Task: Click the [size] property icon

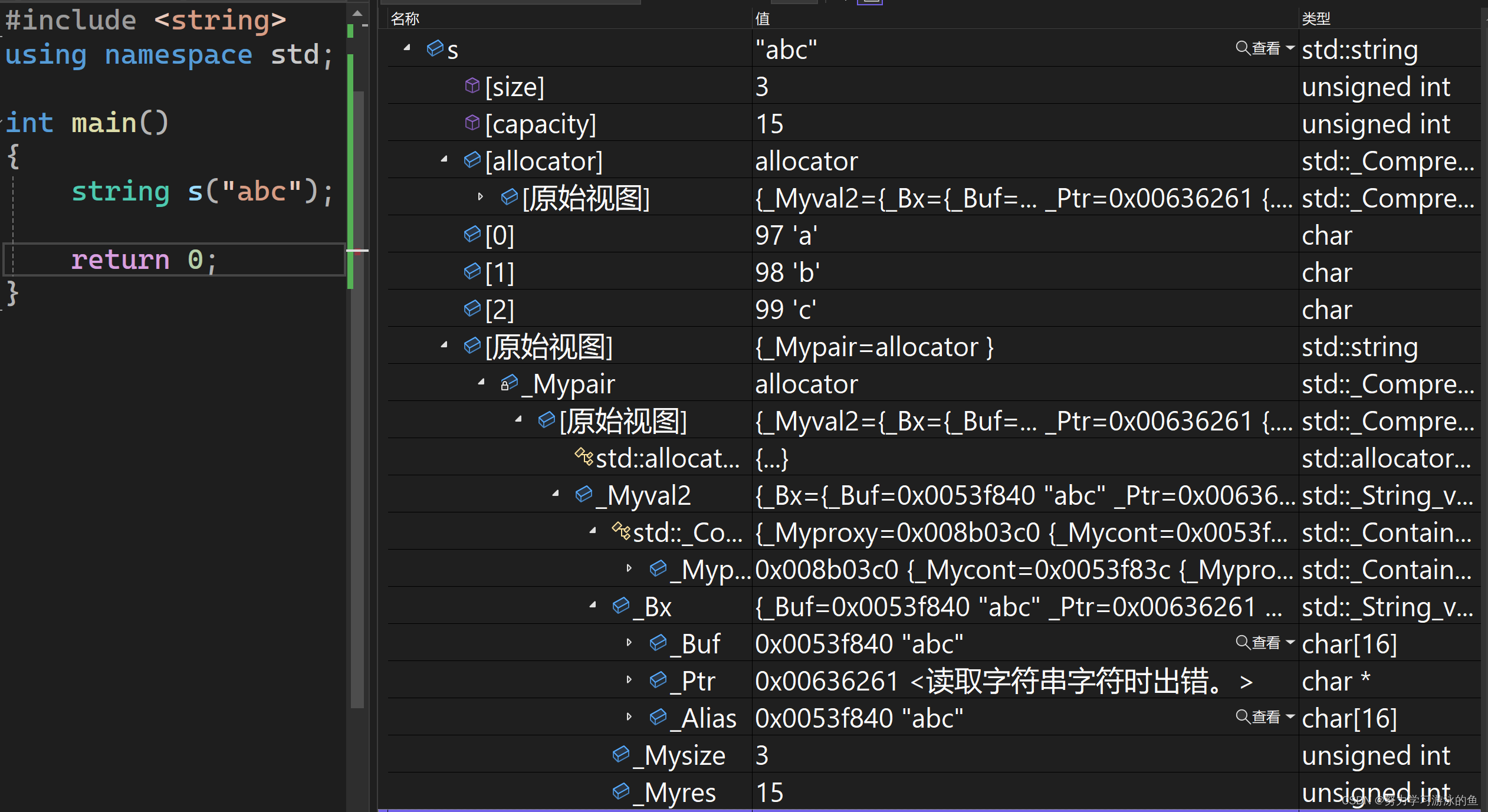Action: pyautogui.click(x=472, y=86)
